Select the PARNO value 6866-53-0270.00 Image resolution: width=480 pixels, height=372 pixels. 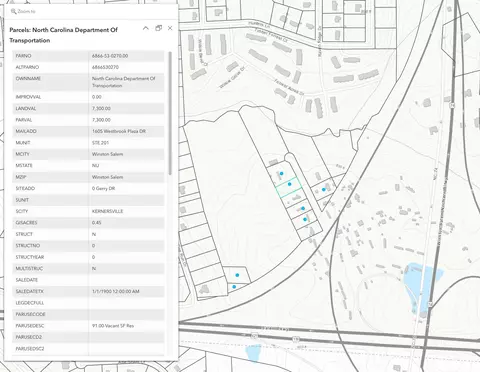coord(110,56)
